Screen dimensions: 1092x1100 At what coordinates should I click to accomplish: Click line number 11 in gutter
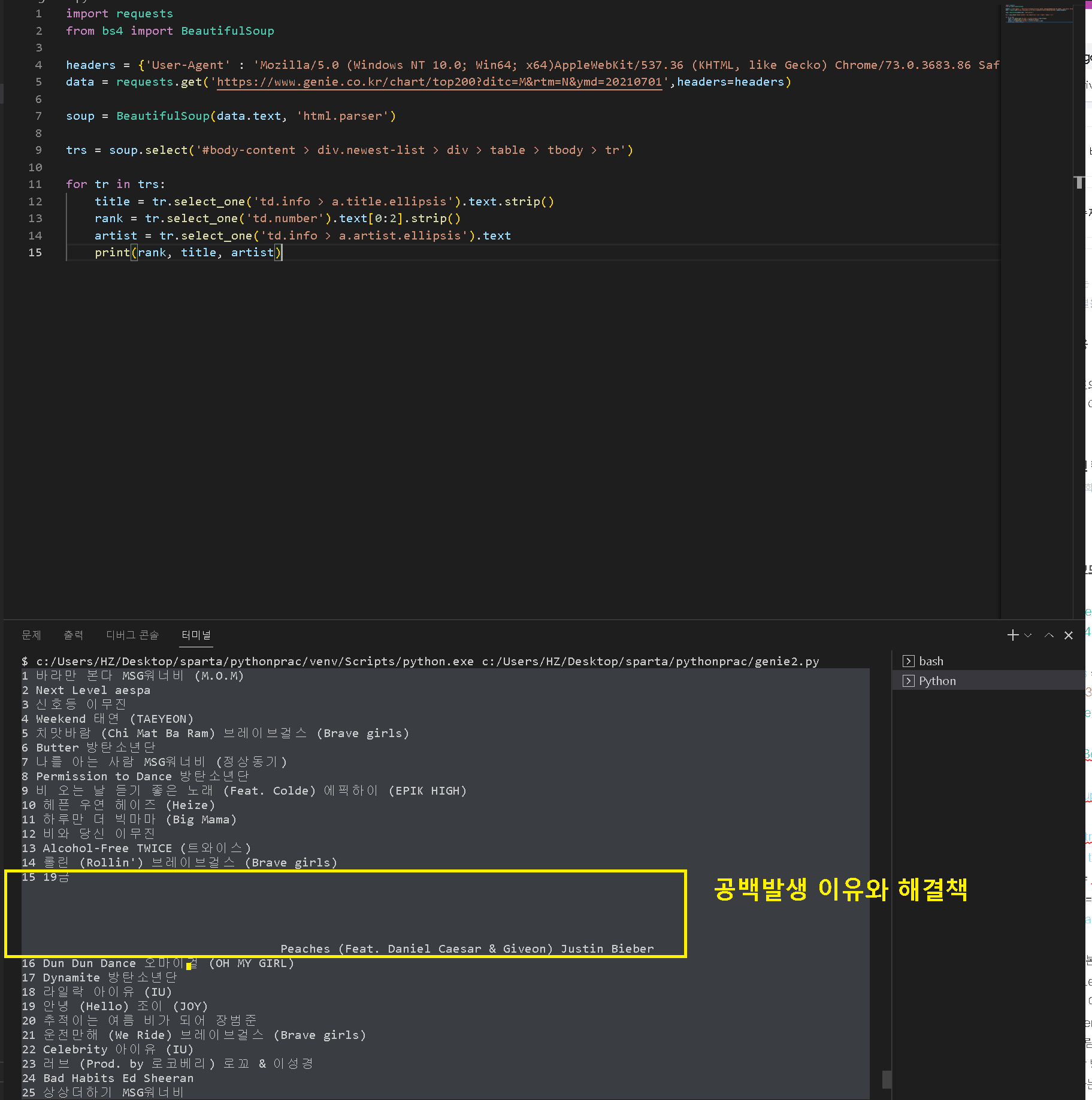coord(35,184)
